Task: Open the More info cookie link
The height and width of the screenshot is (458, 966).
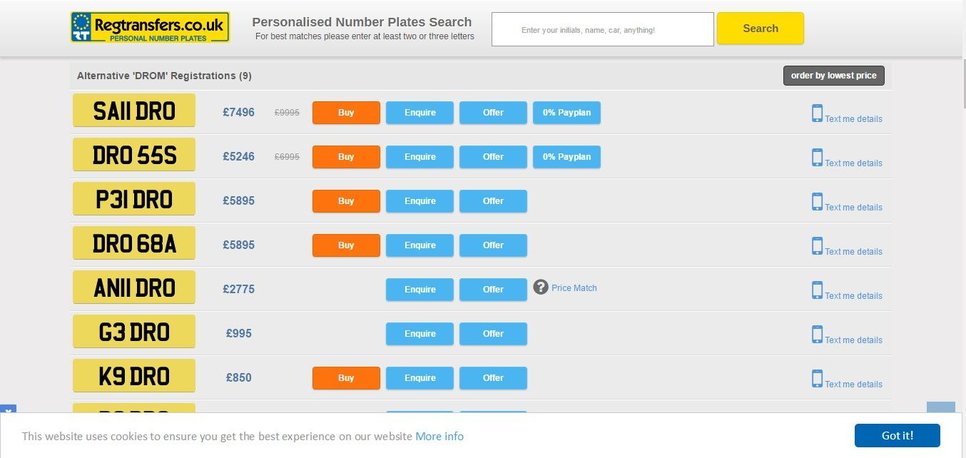Action: (x=439, y=436)
